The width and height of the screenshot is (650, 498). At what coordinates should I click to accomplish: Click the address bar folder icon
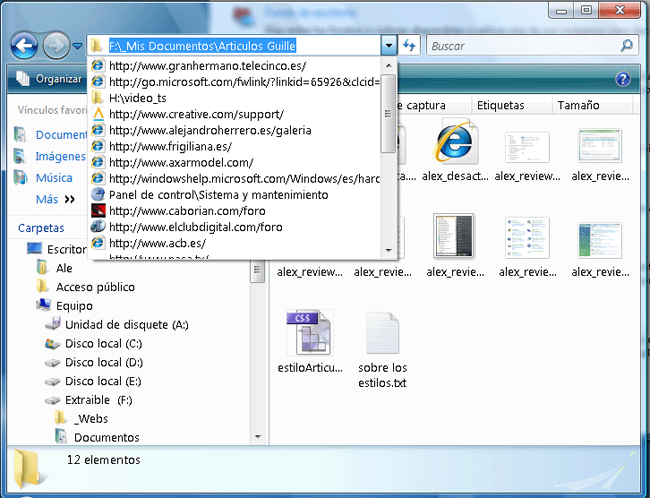tap(96, 46)
